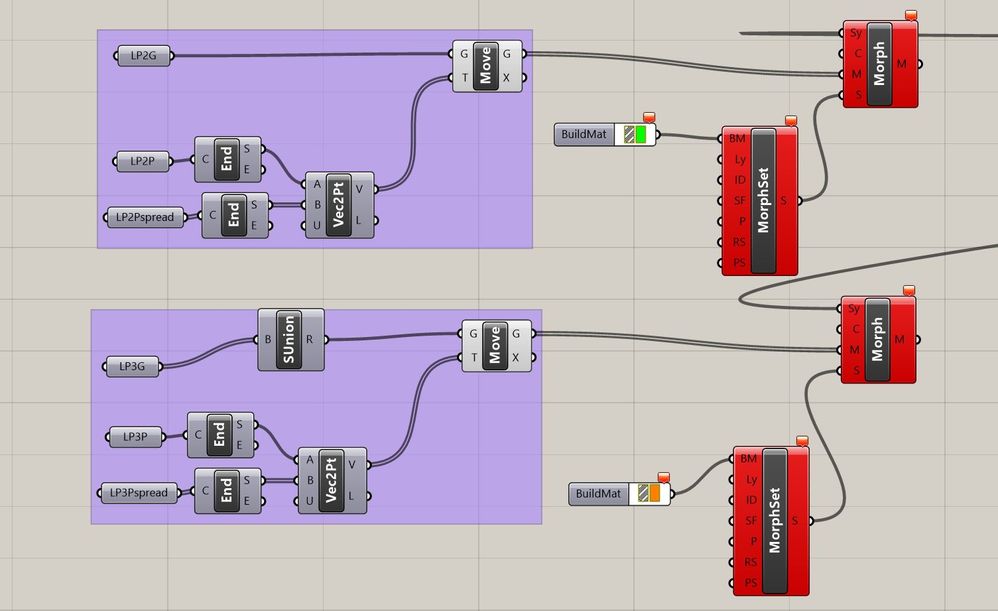This screenshot has height=611, width=998.
Task: Click the End component wired to LP3P
Action: click(219, 435)
